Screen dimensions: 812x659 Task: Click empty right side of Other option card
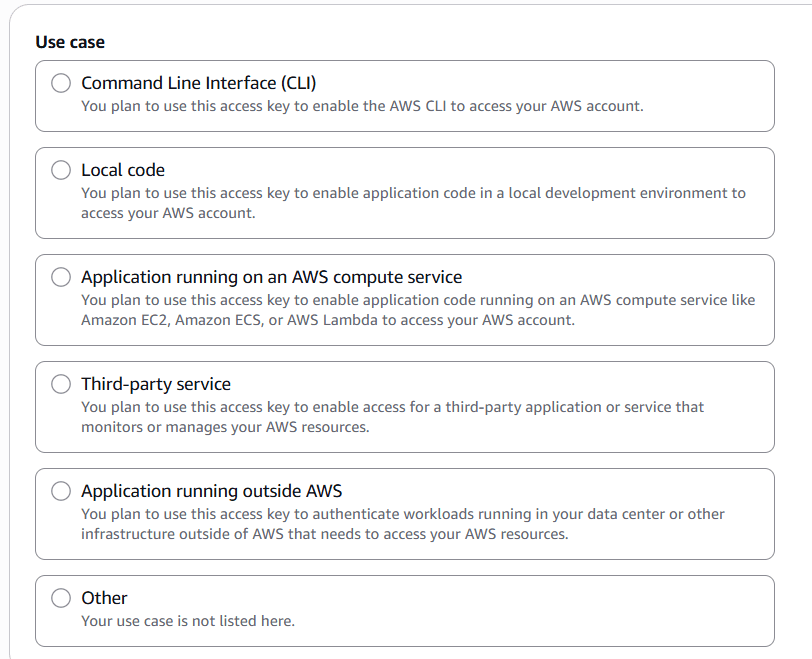pyautogui.click(x=600, y=610)
